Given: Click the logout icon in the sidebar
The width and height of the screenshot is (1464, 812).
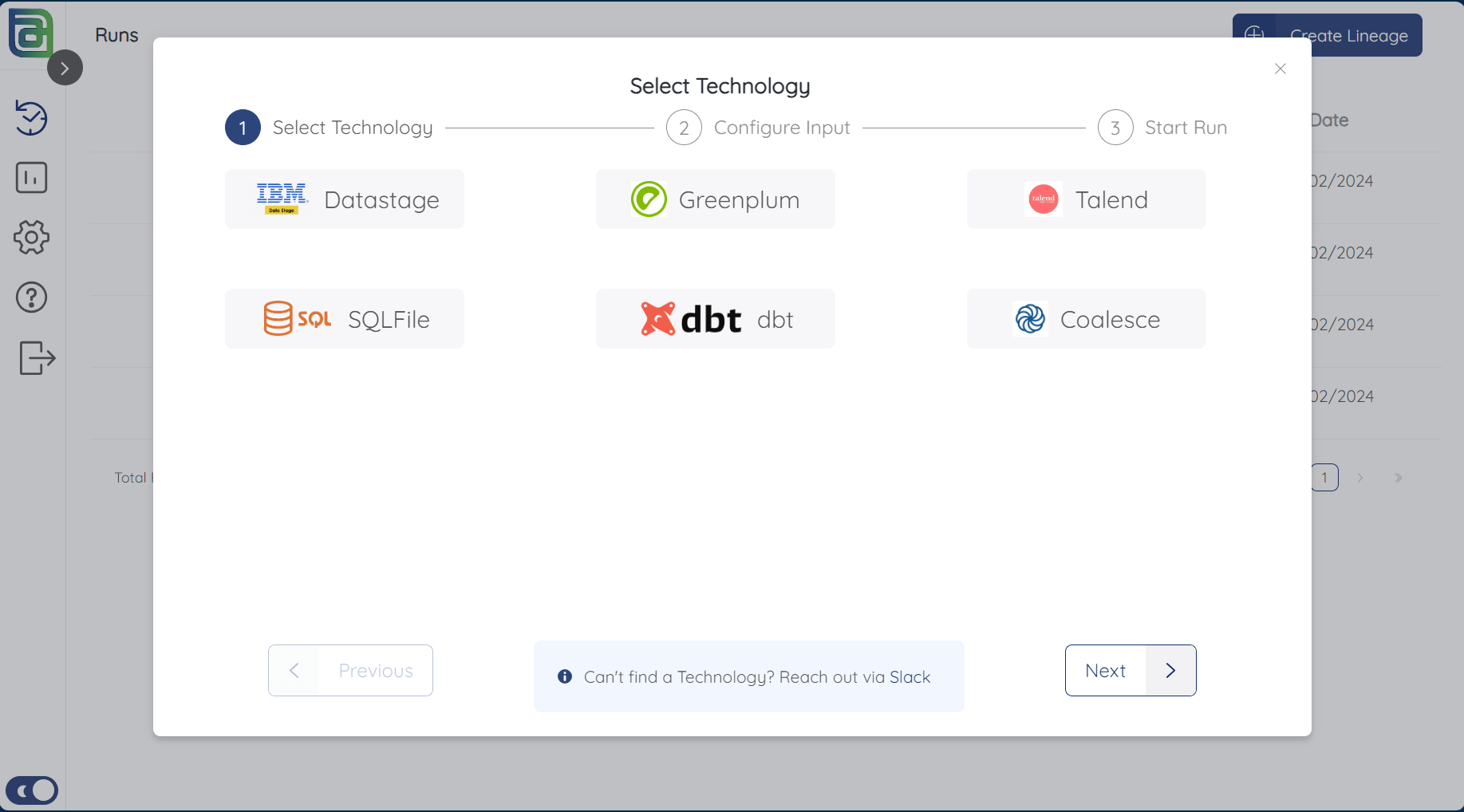Looking at the screenshot, I should (37, 357).
